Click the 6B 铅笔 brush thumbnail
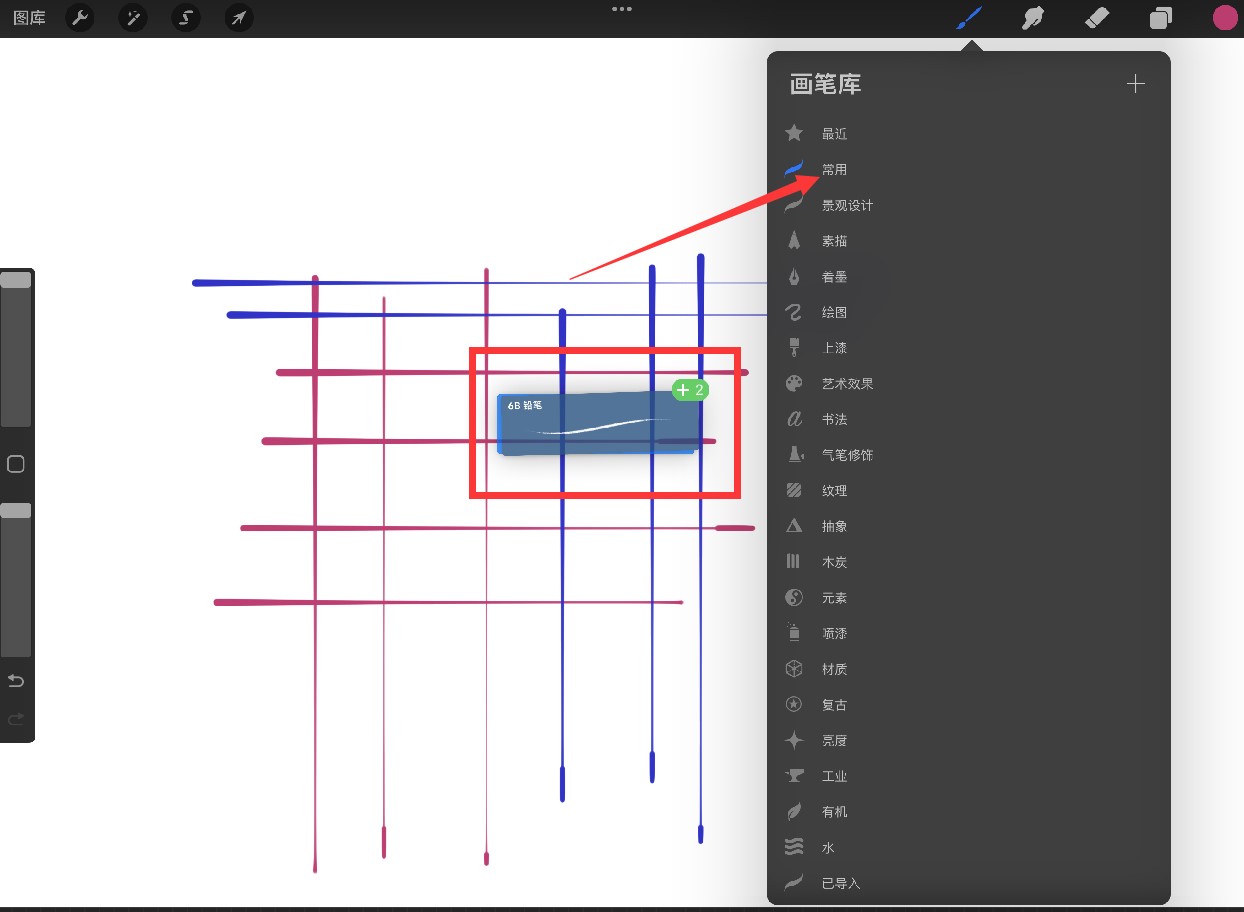This screenshot has height=912, width=1244. 596,424
